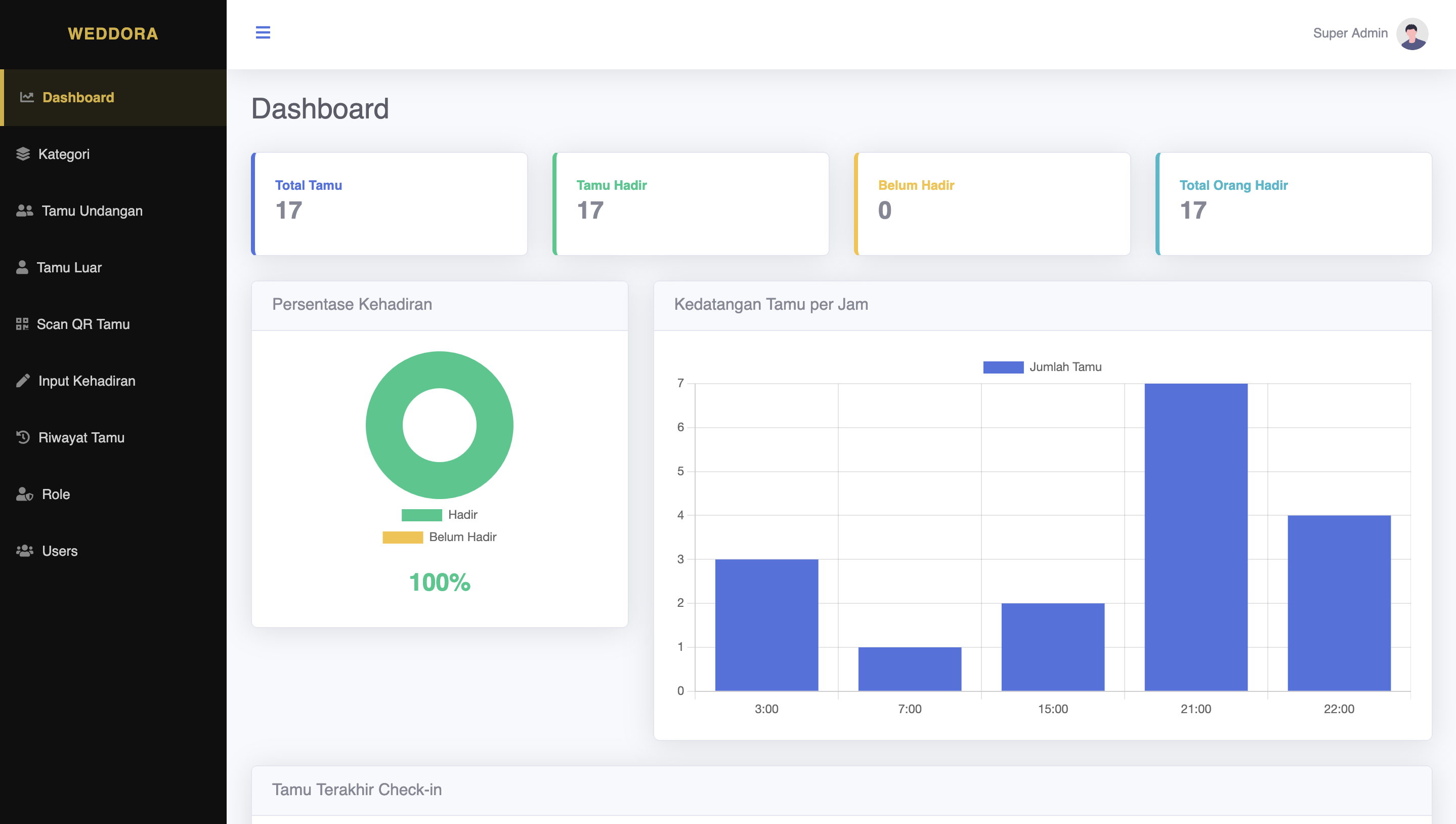Image resolution: width=1456 pixels, height=824 pixels.
Task: Click the 100% attendance percentage text
Action: click(440, 583)
